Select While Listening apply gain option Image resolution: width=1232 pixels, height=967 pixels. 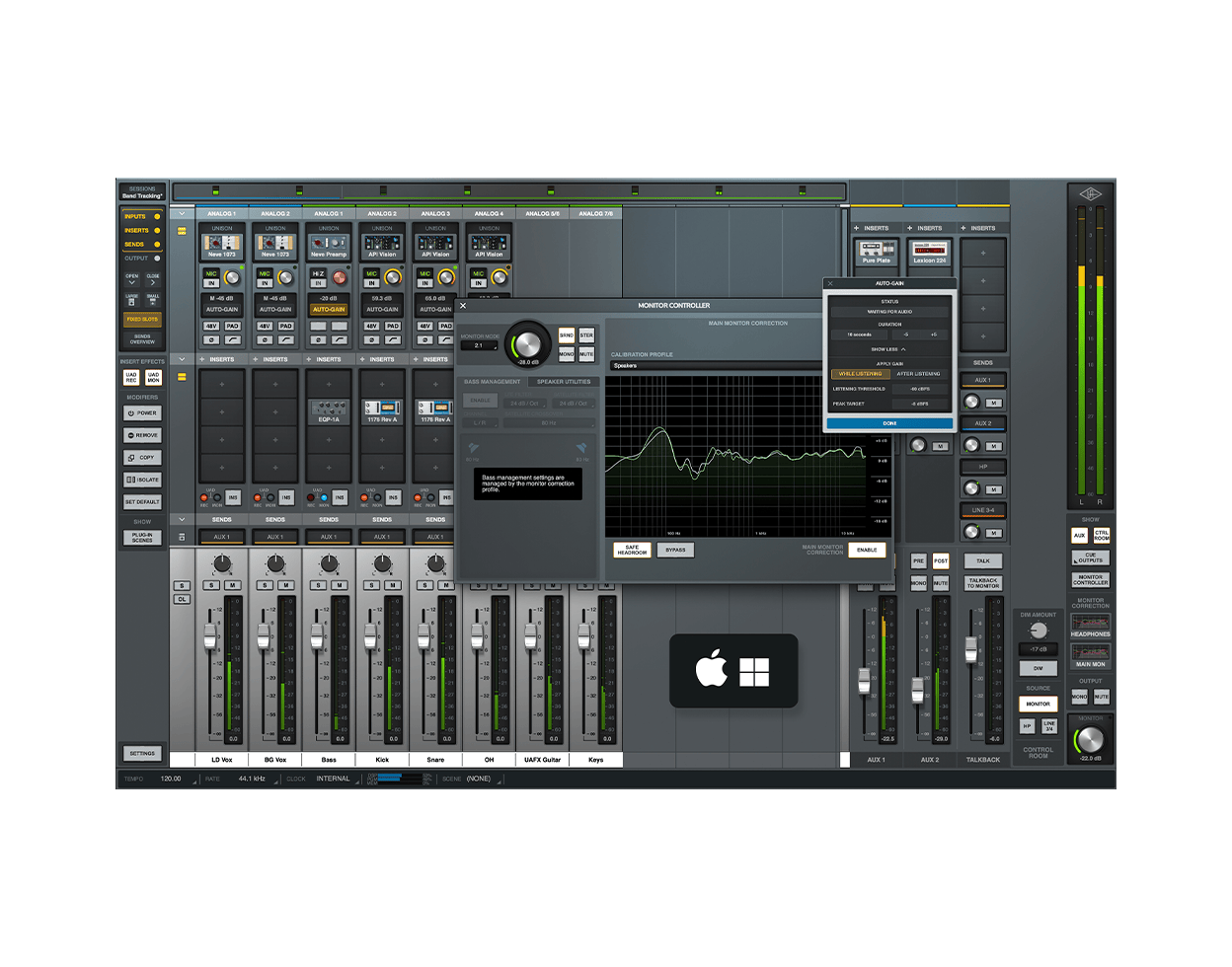860,374
